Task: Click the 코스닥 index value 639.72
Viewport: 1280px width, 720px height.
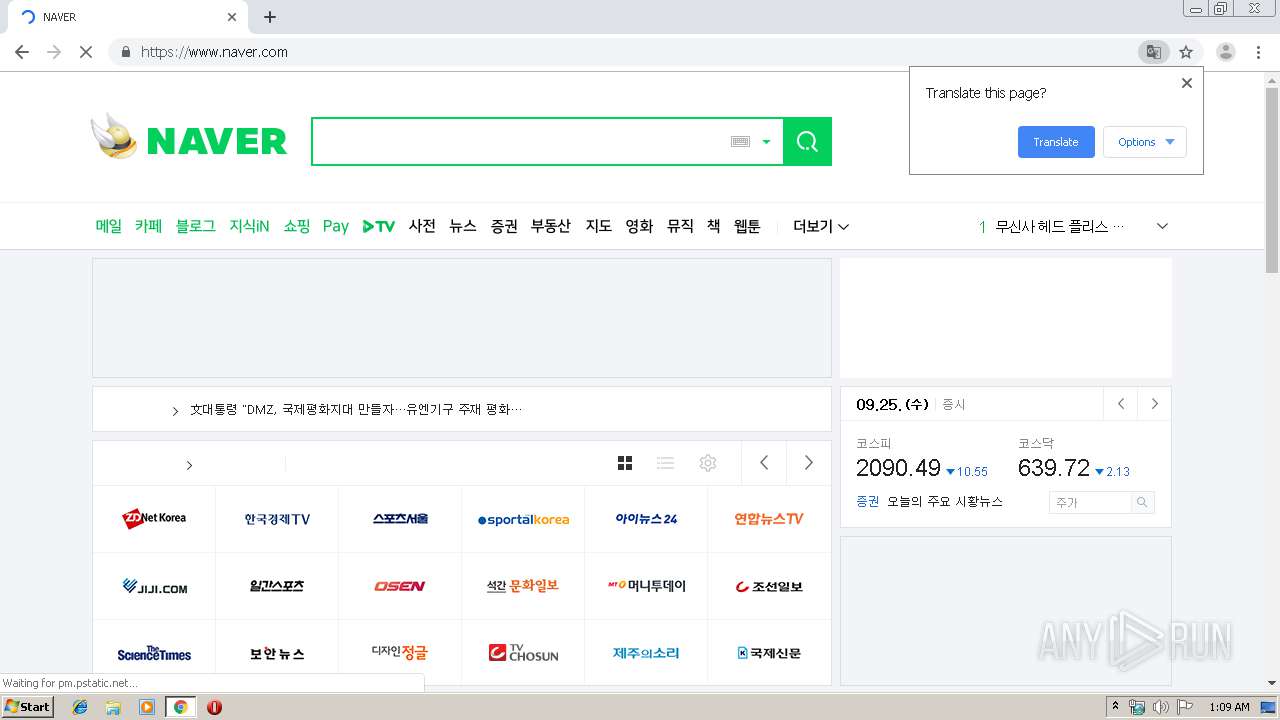Action: 1054,468
